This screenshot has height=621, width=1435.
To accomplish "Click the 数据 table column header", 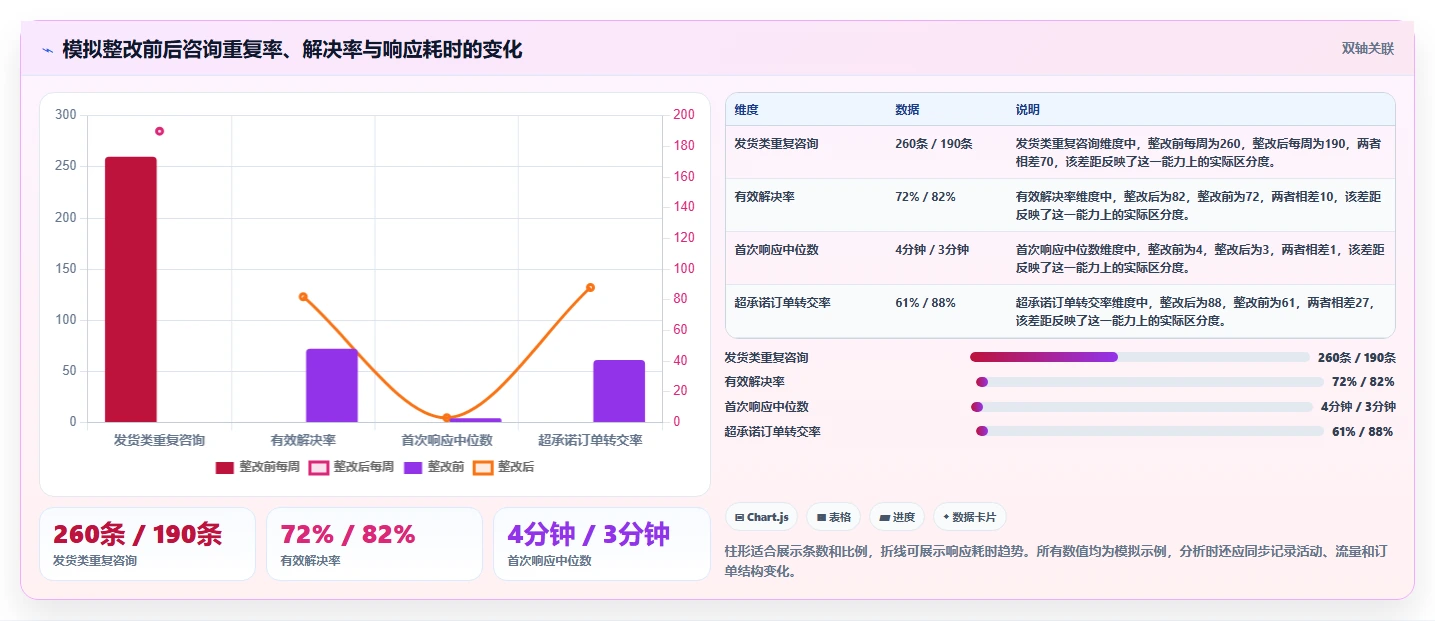I will [x=907, y=109].
